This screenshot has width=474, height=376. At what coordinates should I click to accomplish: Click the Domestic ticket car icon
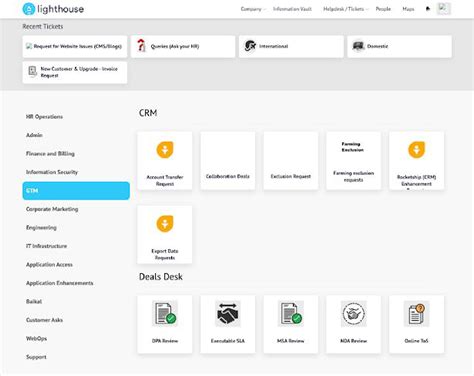[x=358, y=46]
